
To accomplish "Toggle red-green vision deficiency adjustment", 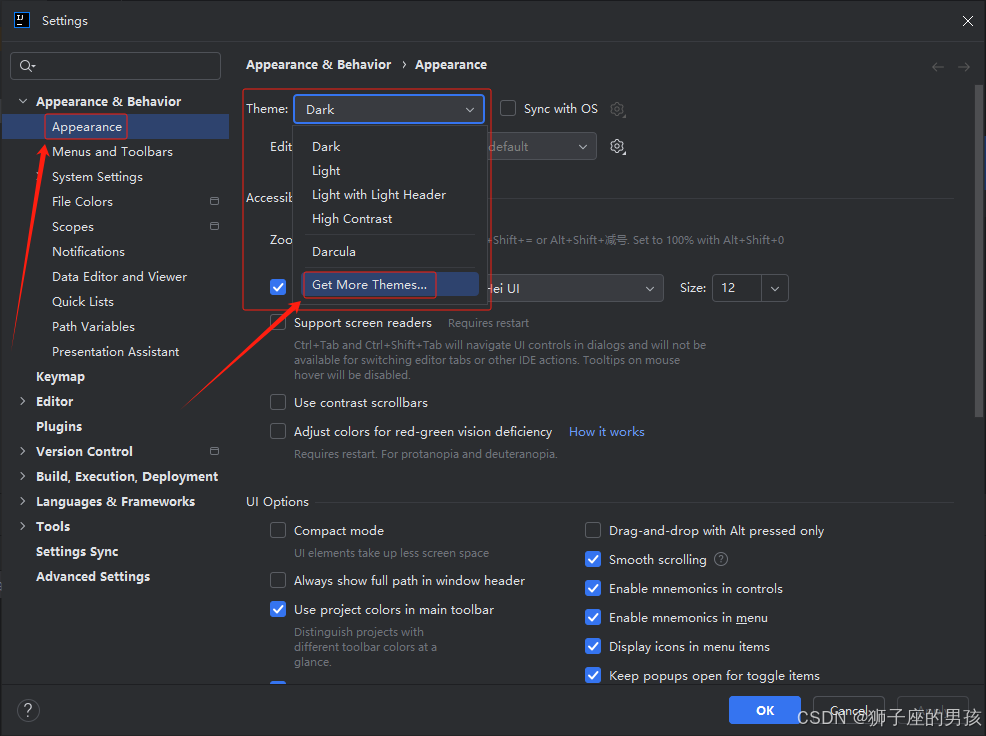I will (278, 431).
